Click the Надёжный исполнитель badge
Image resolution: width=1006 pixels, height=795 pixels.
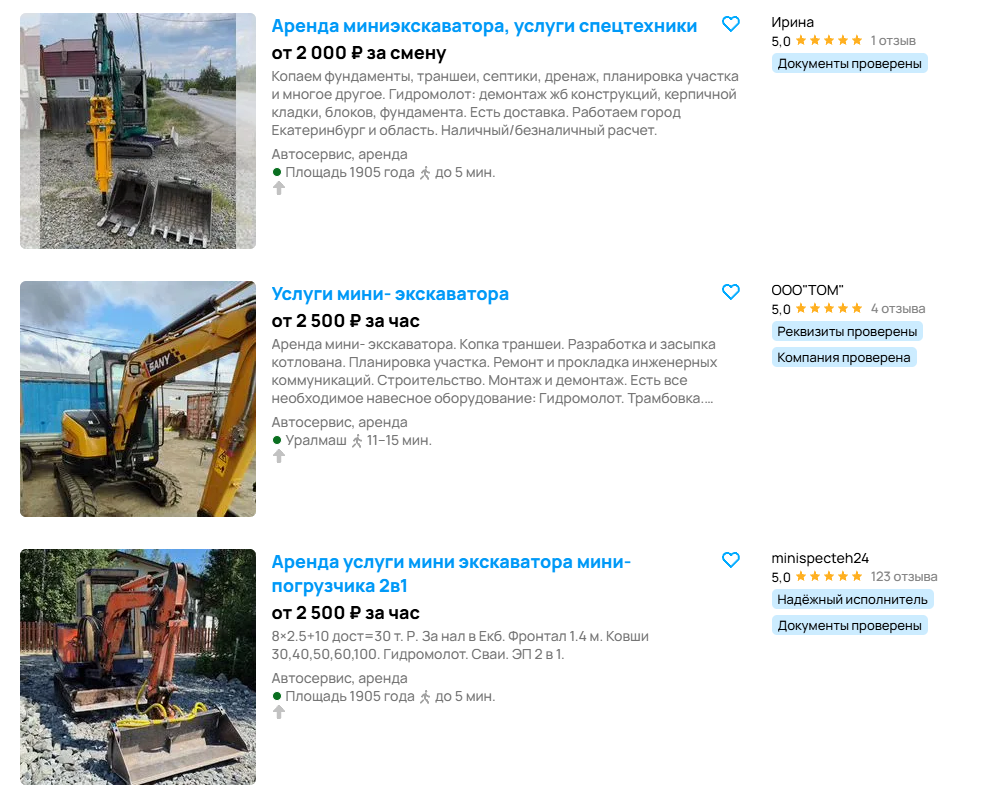[x=852, y=599]
